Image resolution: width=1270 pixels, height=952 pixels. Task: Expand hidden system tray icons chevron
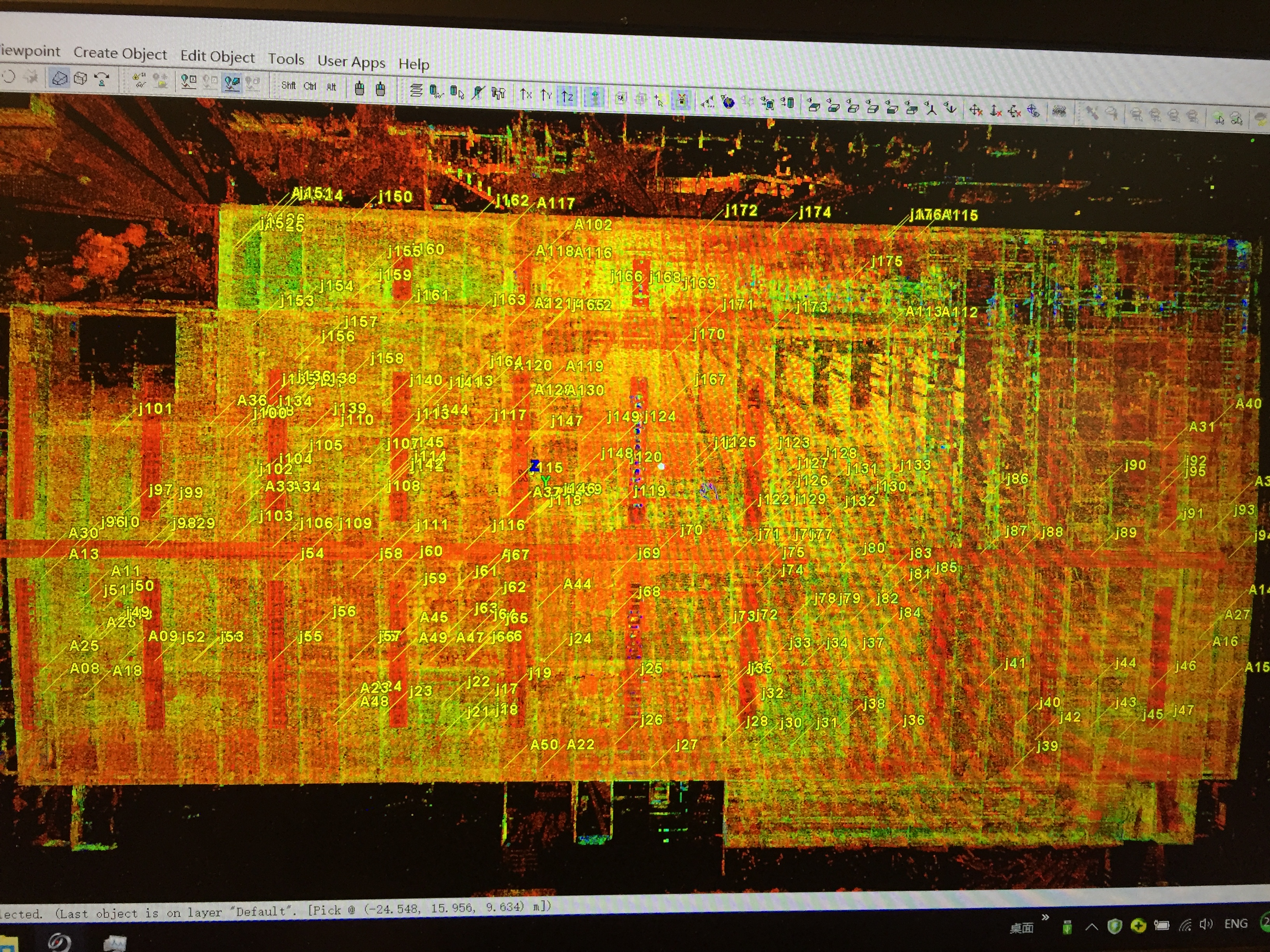(x=1091, y=927)
